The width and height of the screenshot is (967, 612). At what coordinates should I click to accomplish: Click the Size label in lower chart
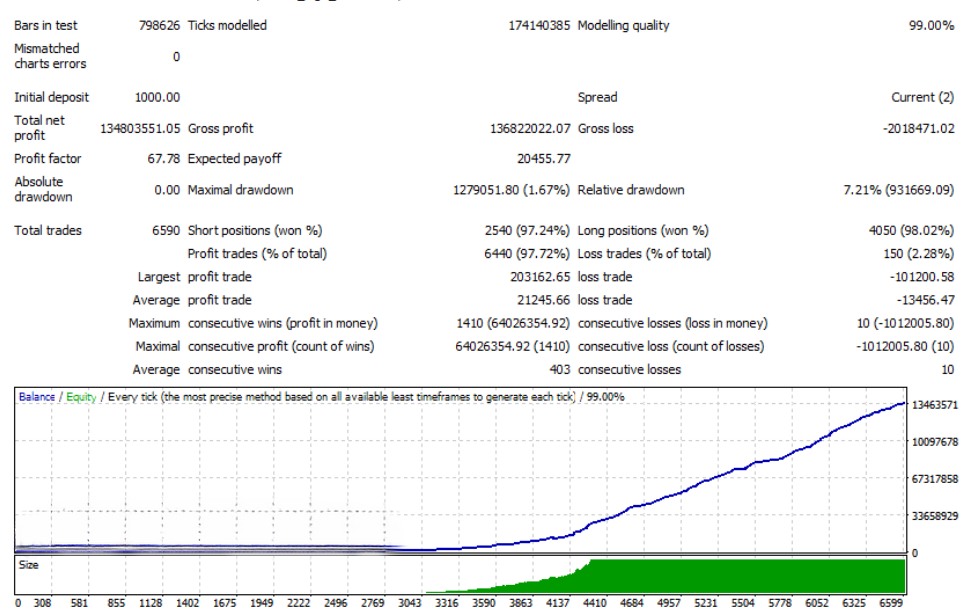pyautogui.click(x=28, y=565)
